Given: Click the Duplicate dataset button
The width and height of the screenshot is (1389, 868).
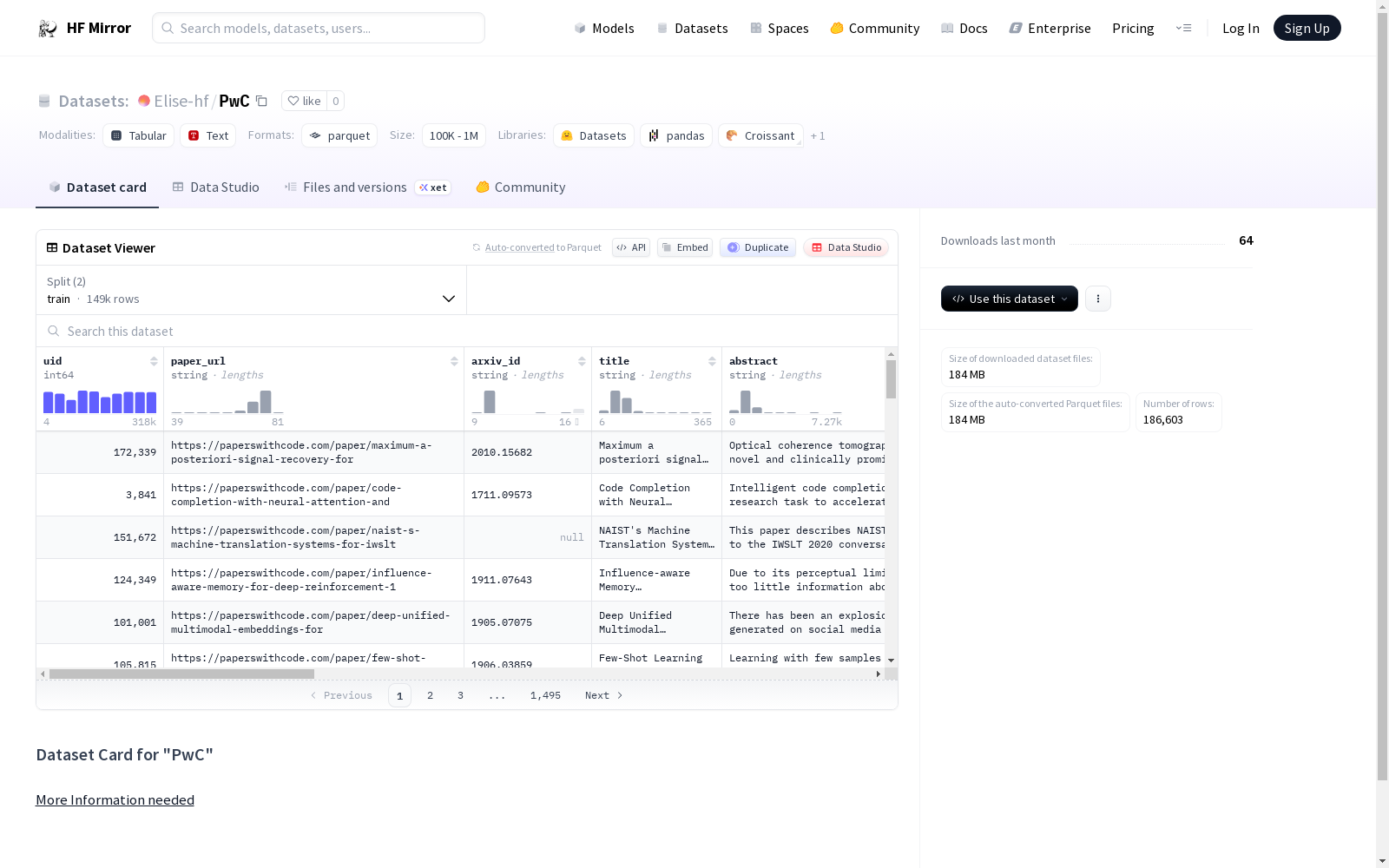Looking at the screenshot, I should click(758, 247).
